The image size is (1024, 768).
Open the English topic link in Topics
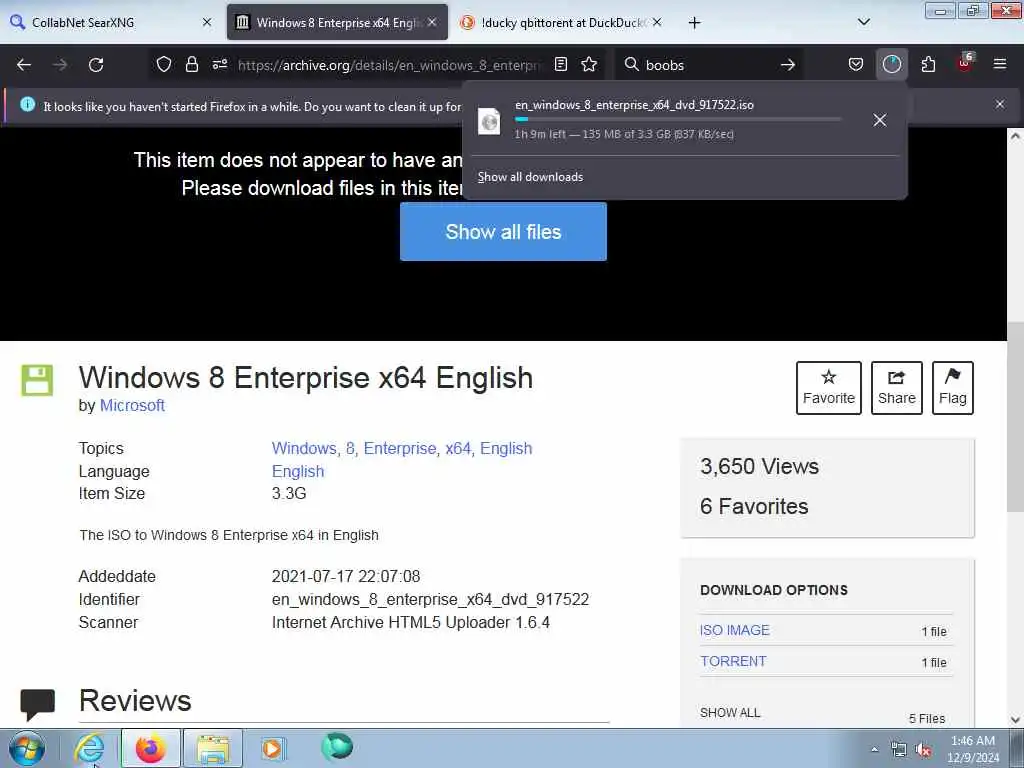tap(506, 449)
